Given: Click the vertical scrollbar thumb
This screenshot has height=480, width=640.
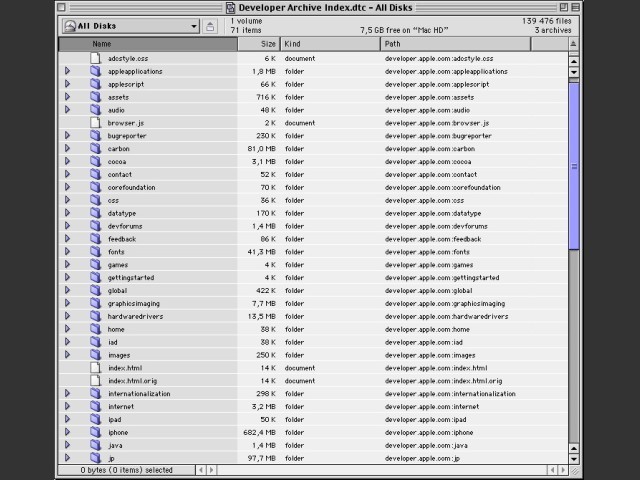Looking at the screenshot, I should 574,166.
